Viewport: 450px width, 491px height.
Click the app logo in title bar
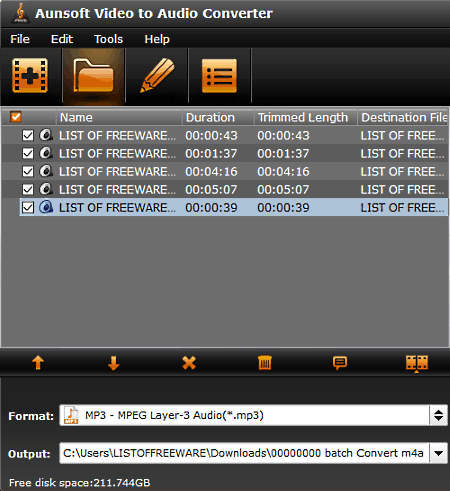point(20,13)
